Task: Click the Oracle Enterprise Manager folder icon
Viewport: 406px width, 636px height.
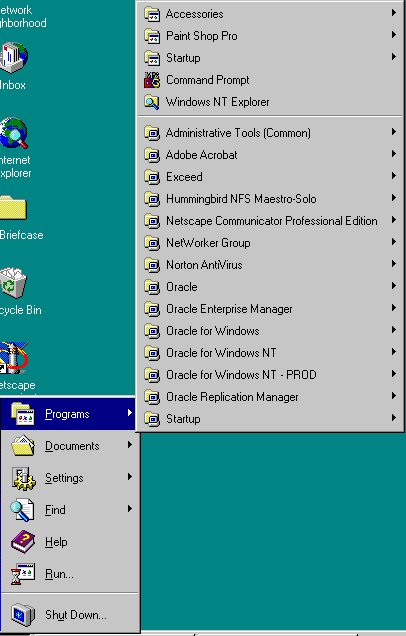Action: pos(152,309)
